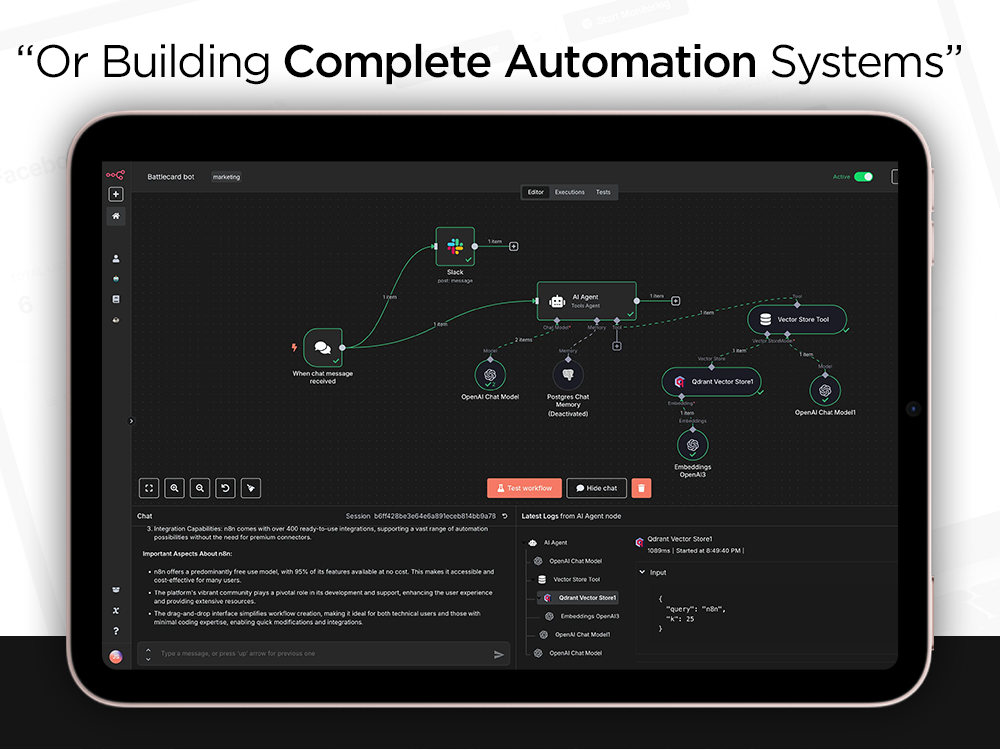
Task: Add a node after the AI Agent output
Action: click(675, 301)
